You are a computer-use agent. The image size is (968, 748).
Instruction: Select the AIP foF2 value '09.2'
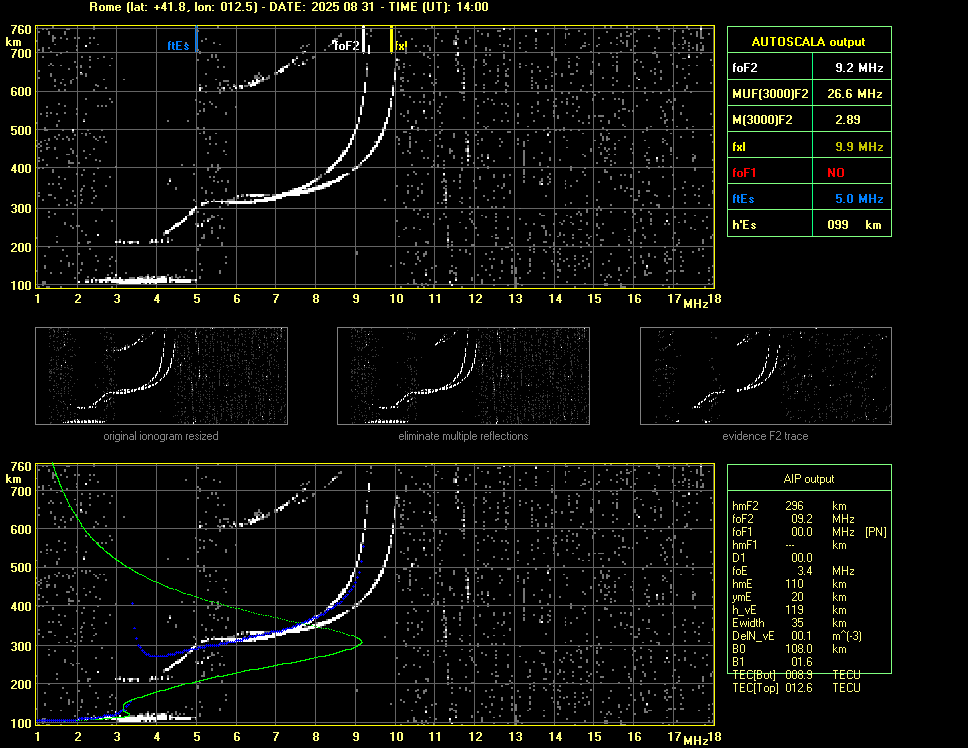pos(802,519)
